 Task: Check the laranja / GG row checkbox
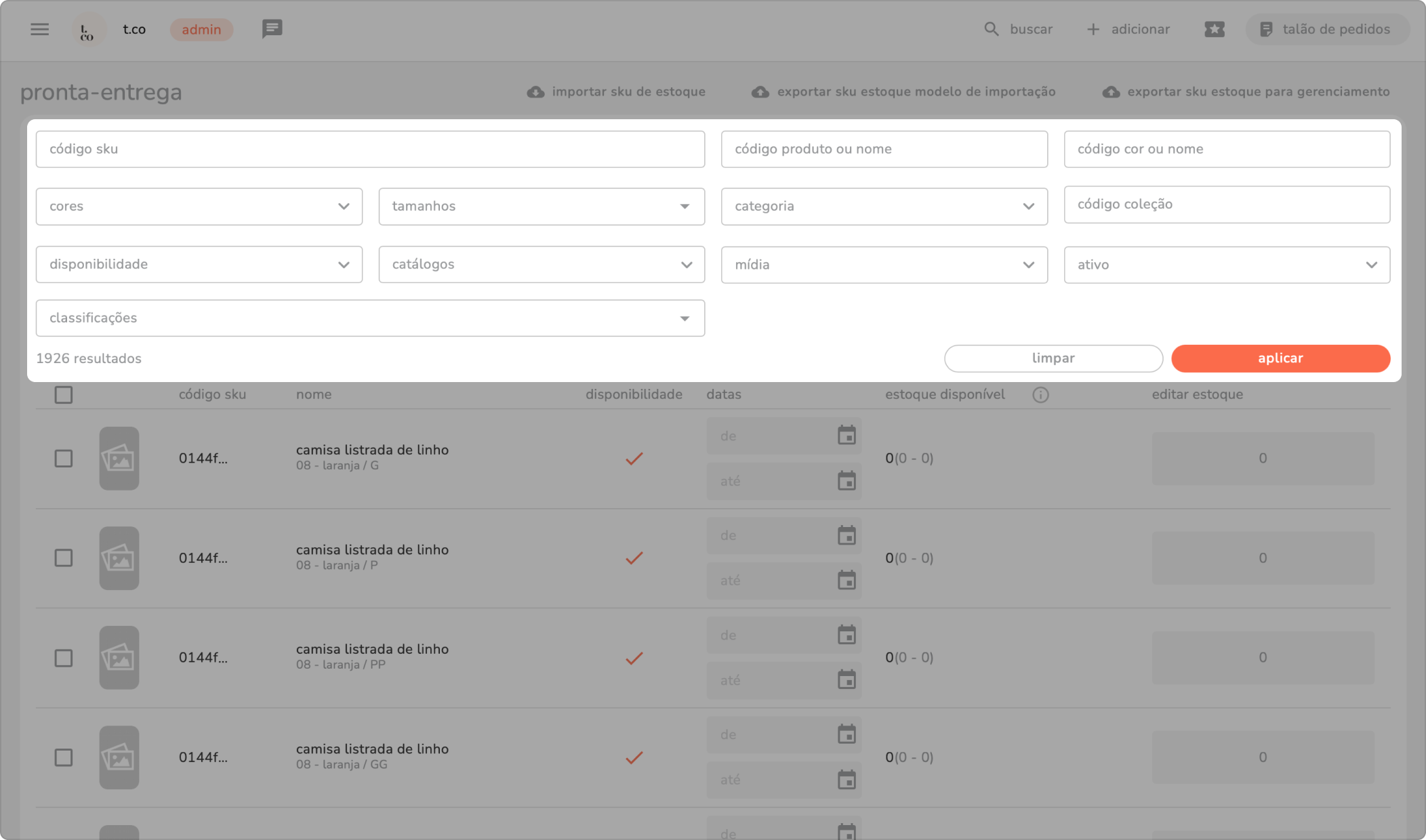tap(64, 757)
